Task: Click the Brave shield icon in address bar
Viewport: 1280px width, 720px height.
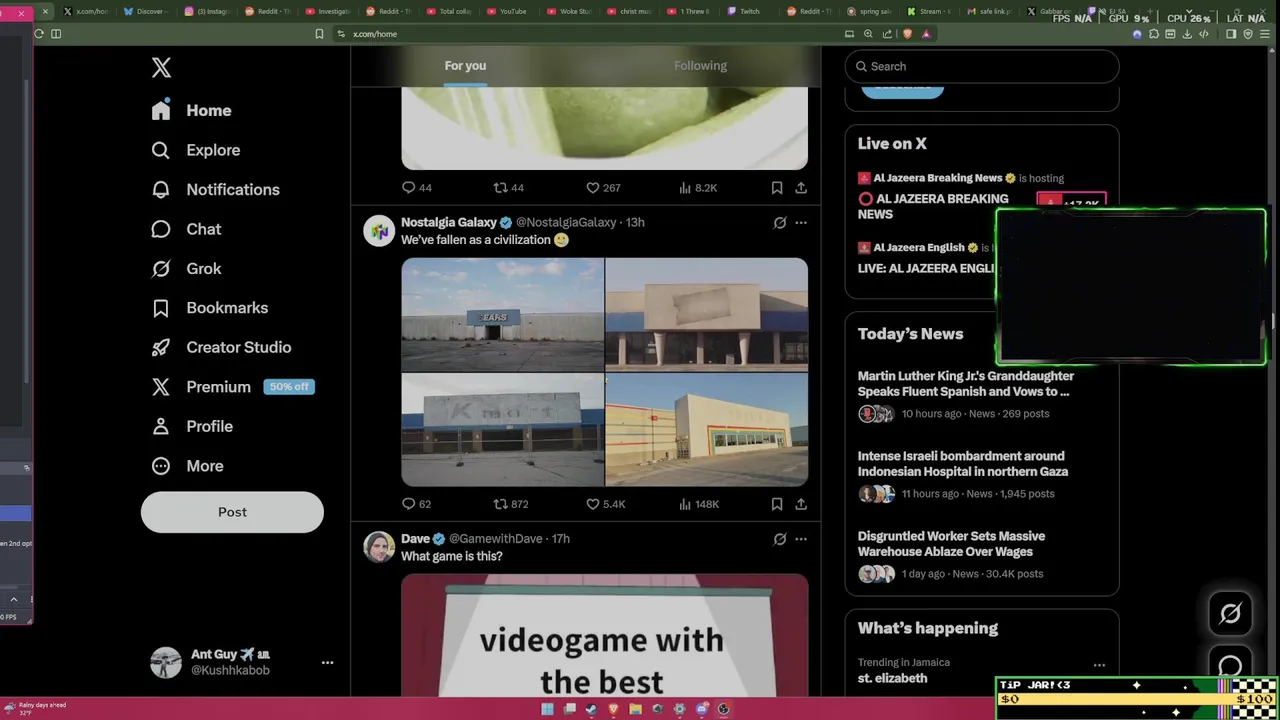Action: 907,34
